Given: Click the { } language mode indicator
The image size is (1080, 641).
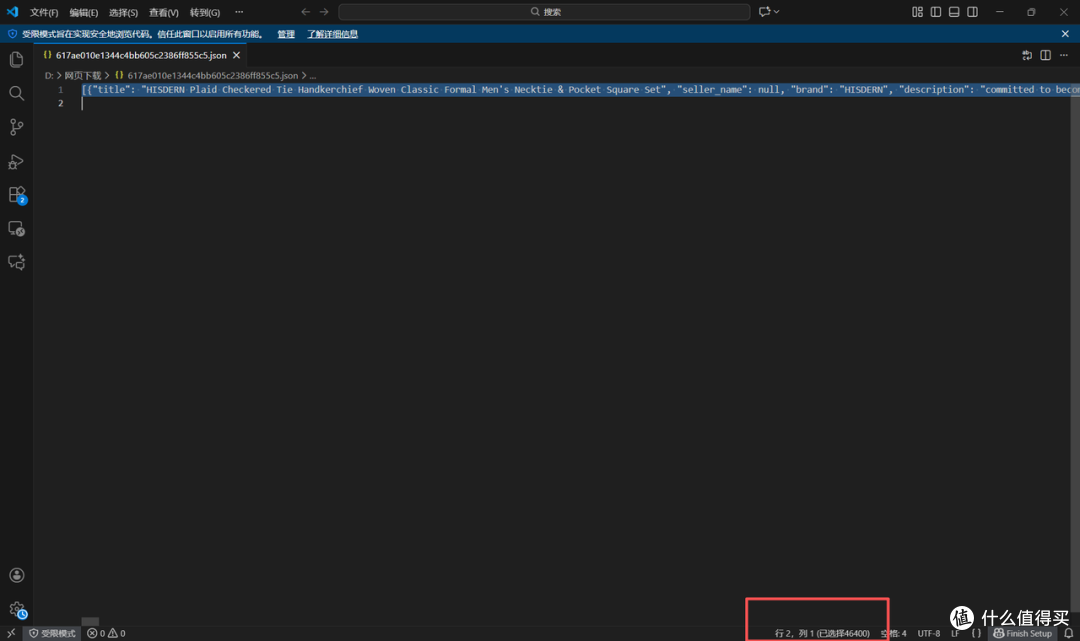Looking at the screenshot, I should tap(976, 633).
